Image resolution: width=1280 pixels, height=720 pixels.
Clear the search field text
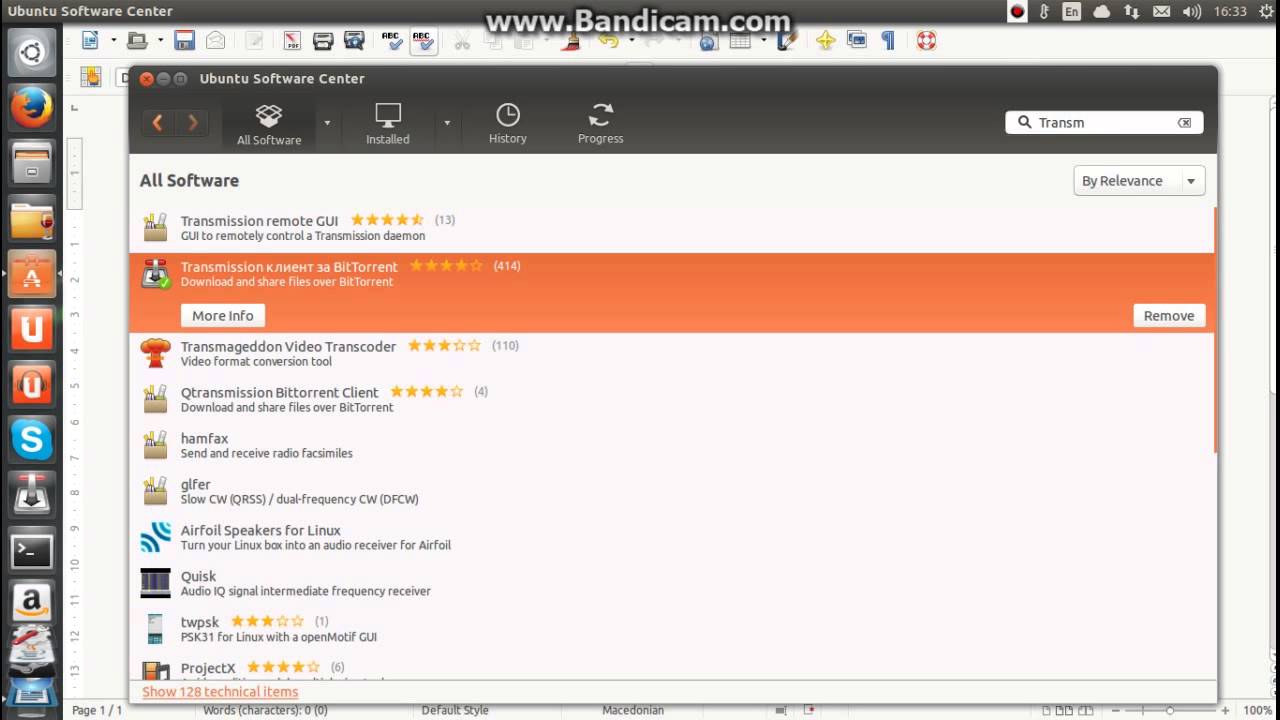1184,122
